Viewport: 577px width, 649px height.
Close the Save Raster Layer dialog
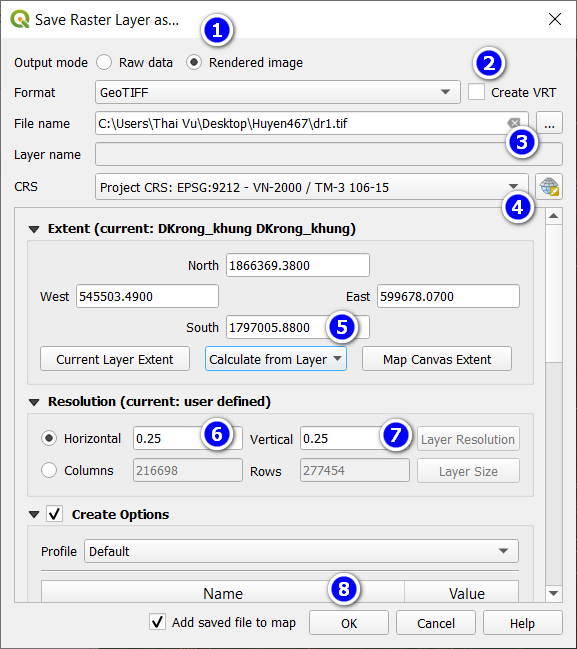[555, 19]
